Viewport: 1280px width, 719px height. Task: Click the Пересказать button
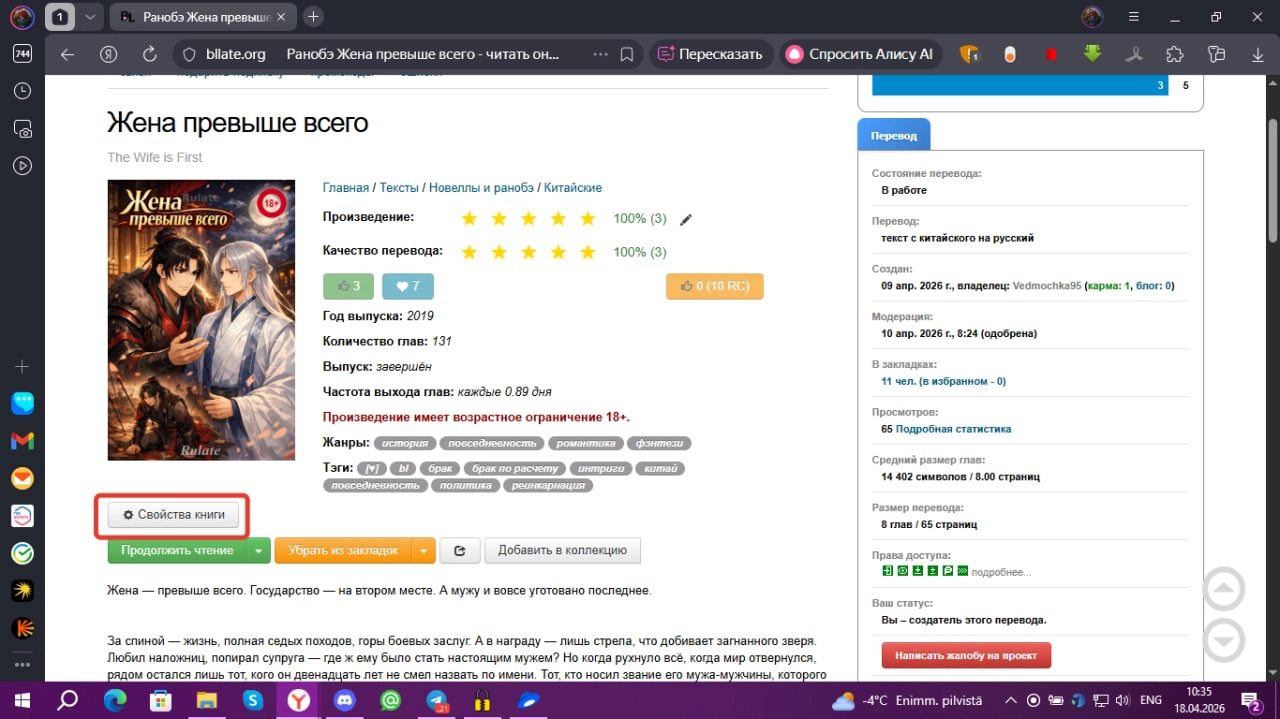[x=711, y=54]
